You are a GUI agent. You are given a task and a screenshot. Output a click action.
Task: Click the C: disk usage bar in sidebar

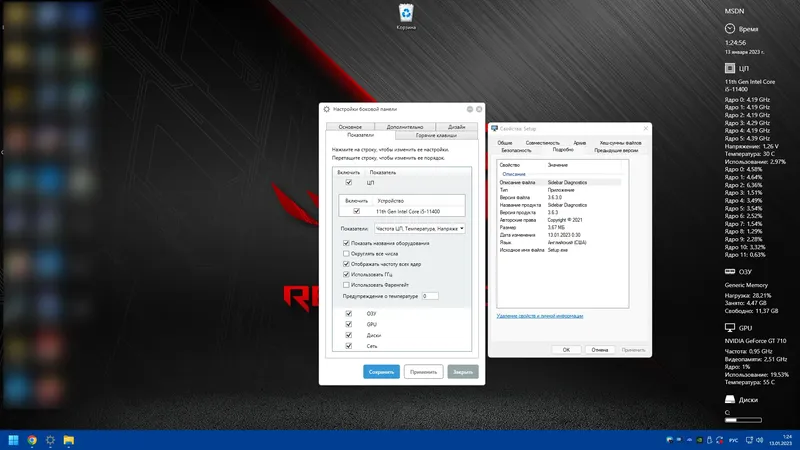coord(743,420)
